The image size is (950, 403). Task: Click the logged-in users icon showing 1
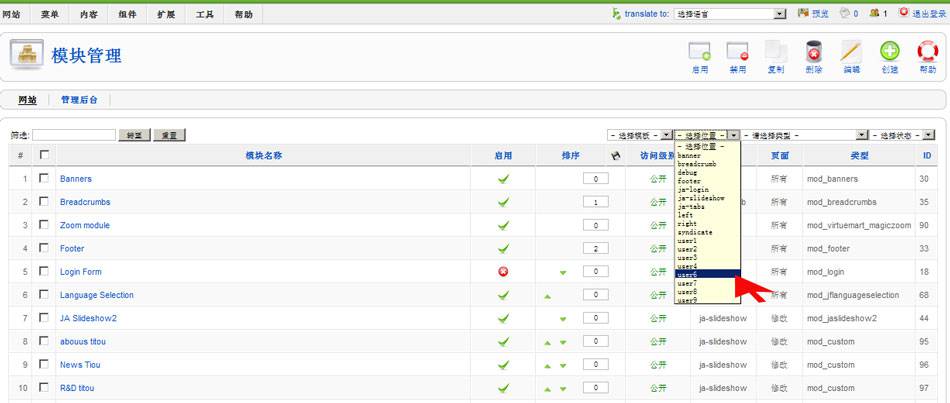coord(874,13)
